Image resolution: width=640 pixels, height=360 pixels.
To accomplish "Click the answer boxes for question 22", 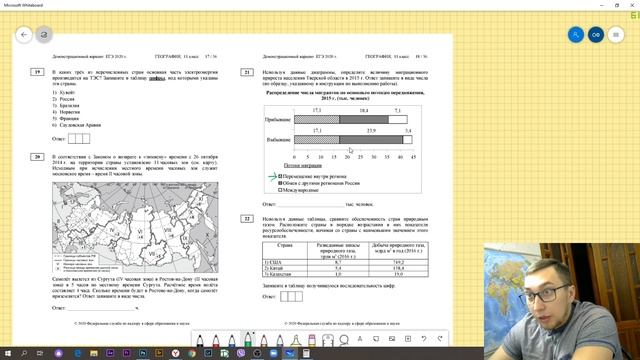I will point(291,296).
